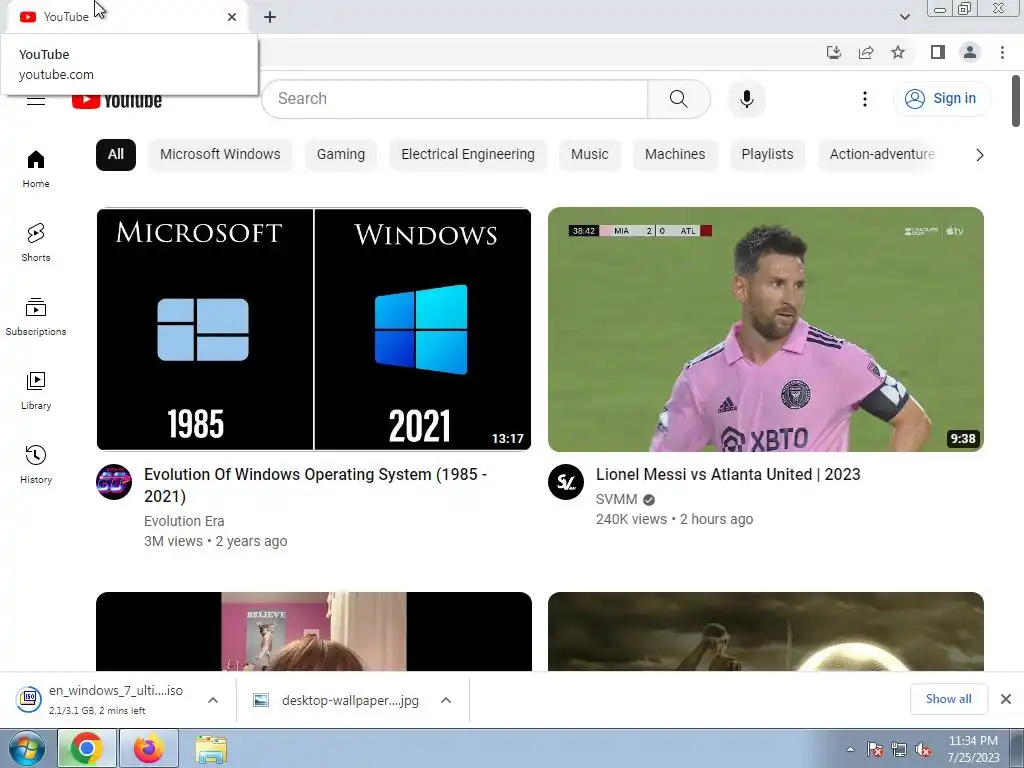Toggle Chrome side panel icon
The width and height of the screenshot is (1024, 768).
point(938,52)
